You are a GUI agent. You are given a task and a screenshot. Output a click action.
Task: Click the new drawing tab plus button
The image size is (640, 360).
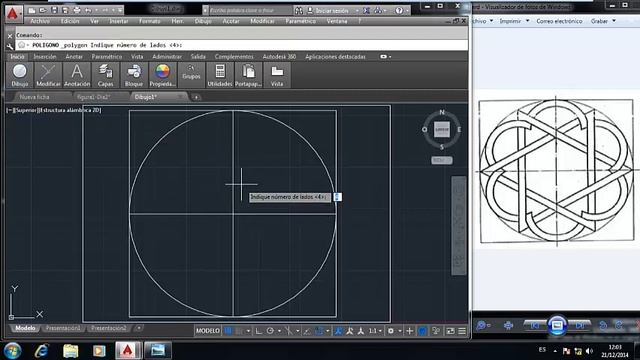[x=196, y=97]
